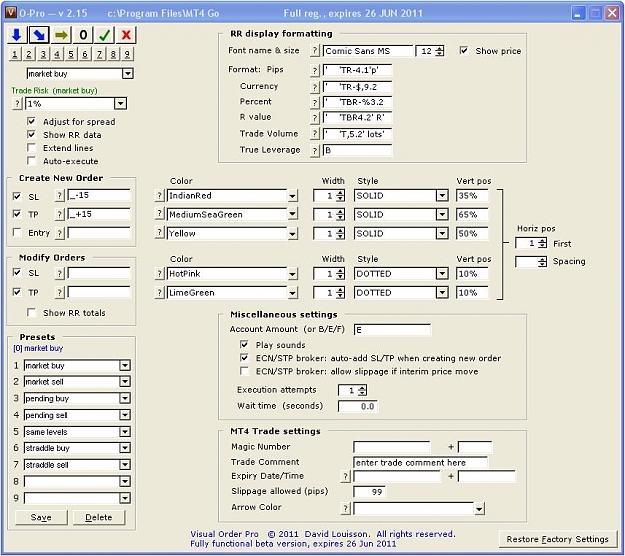Open help for Trade Risk
This screenshot has height=556, width=625.
coord(17,104)
